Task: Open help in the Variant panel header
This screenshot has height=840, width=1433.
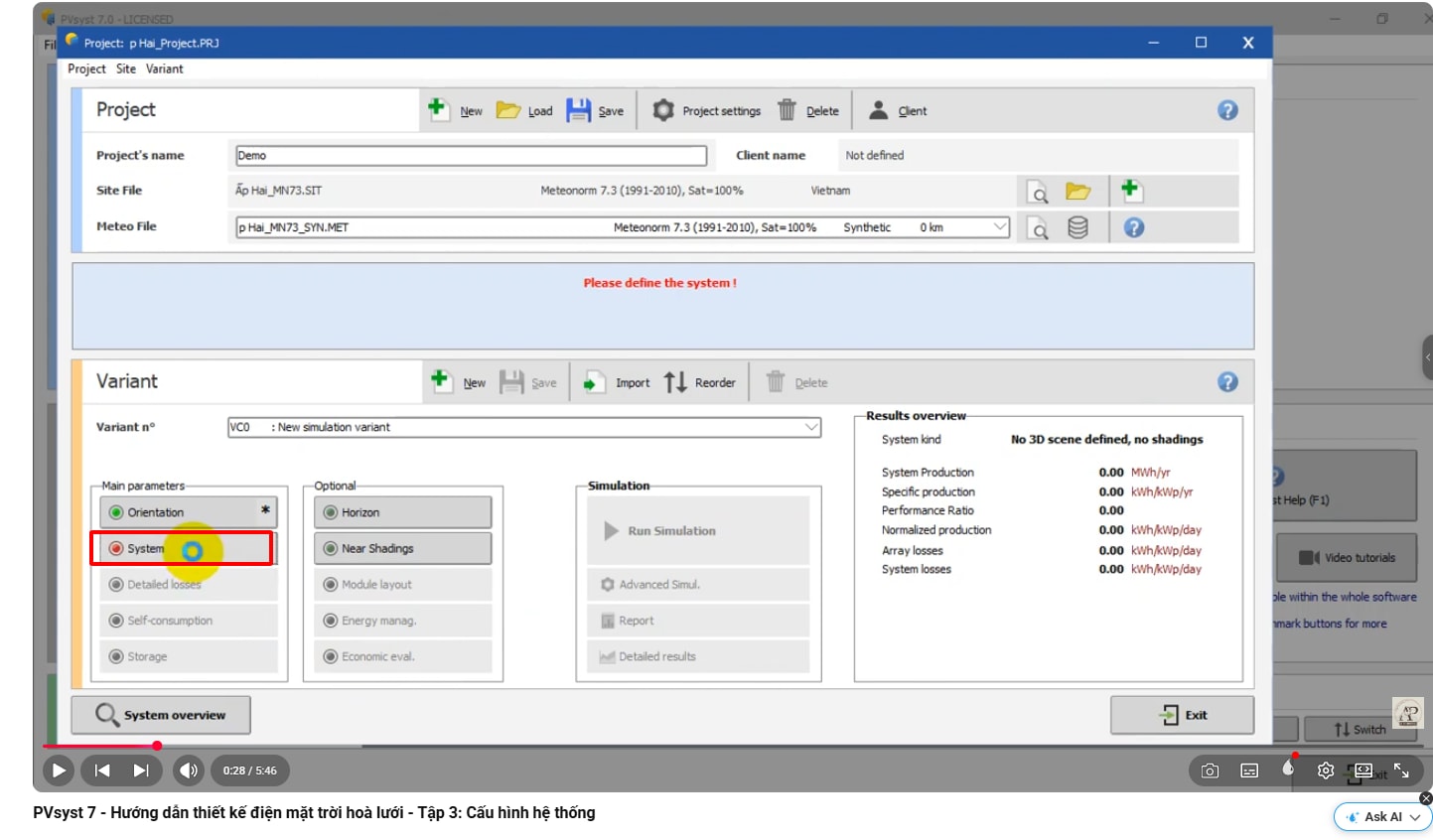Action: coord(1227,382)
